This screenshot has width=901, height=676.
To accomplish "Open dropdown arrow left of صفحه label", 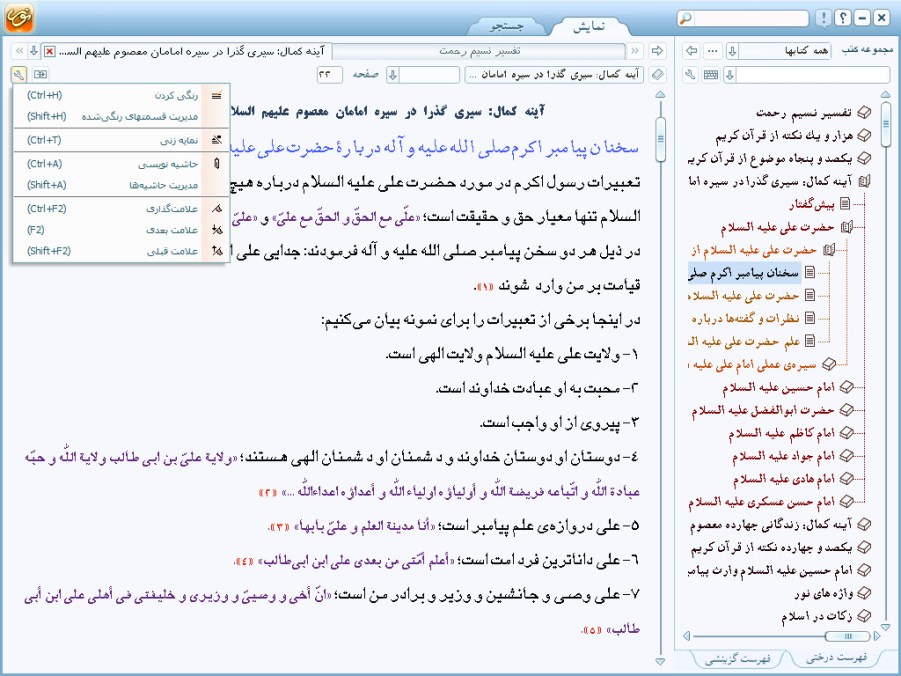I will click(393, 75).
